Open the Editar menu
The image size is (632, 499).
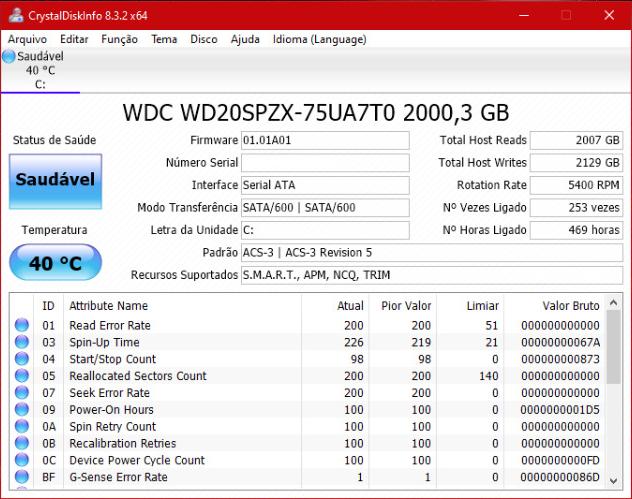click(x=74, y=39)
